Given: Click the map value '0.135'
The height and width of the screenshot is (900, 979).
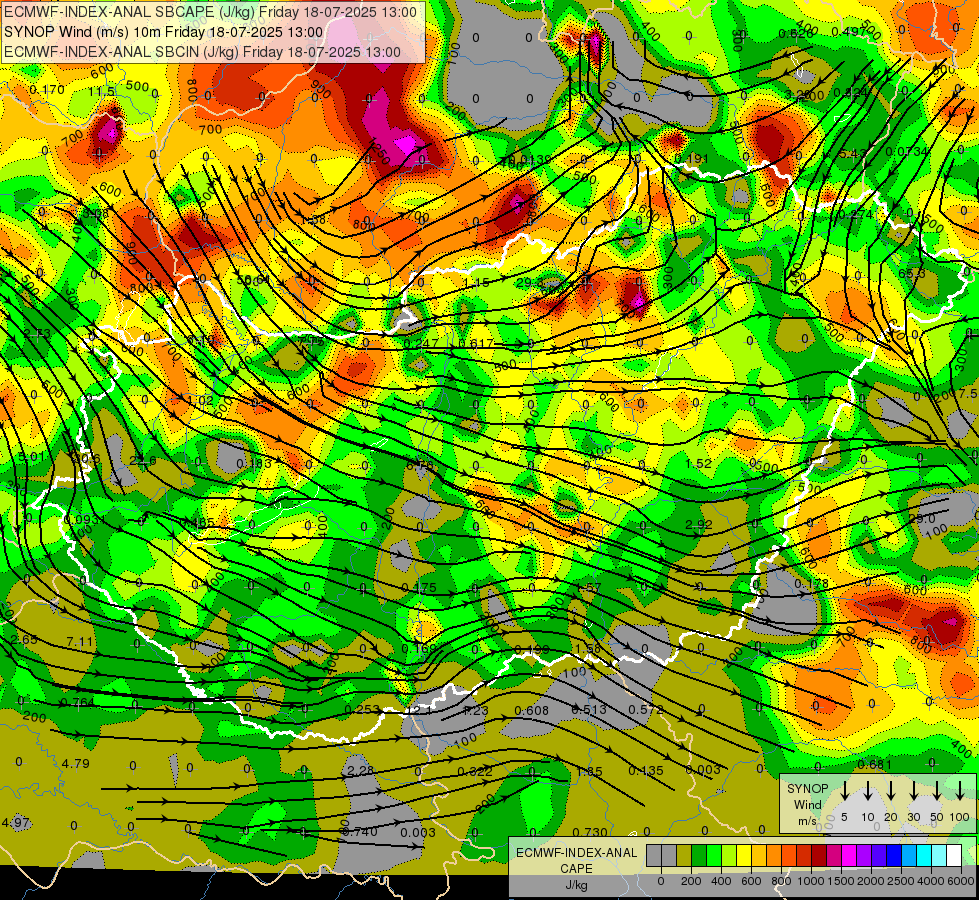Looking at the screenshot, I should [646, 771].
